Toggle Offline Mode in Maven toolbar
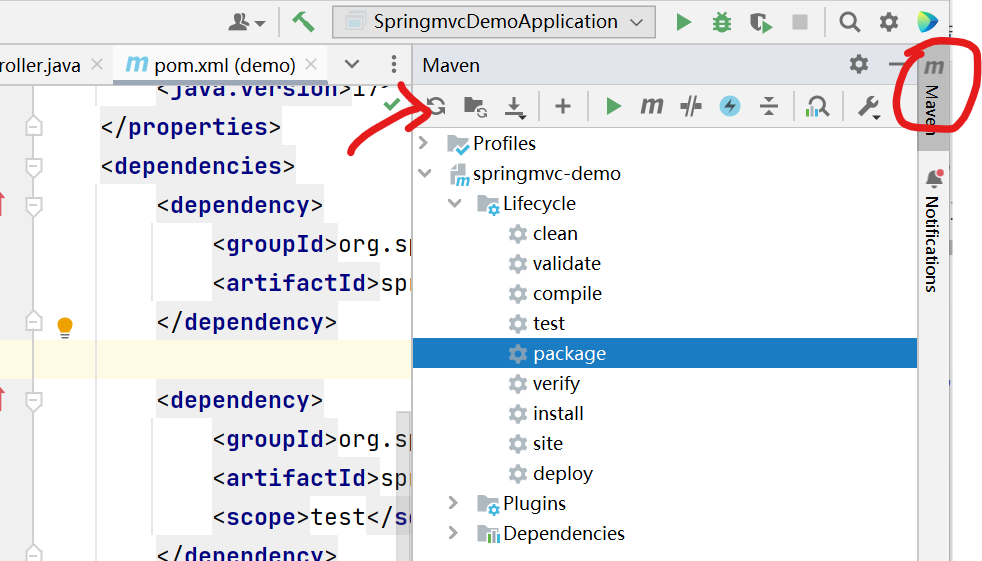The width and height of the screenshot is (982, 561). tap(691, 106)
